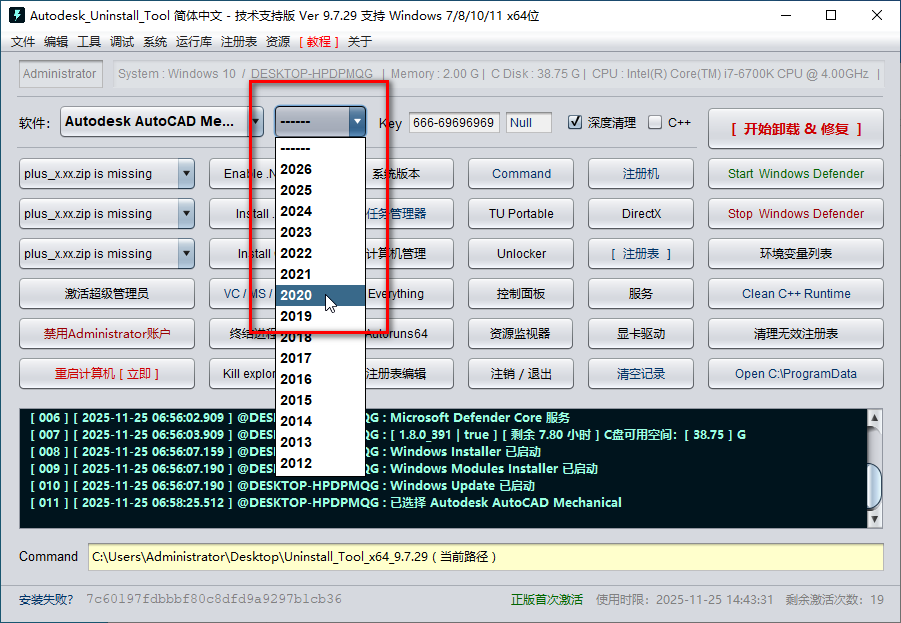Click the 注销 / 退出 button

521,374
